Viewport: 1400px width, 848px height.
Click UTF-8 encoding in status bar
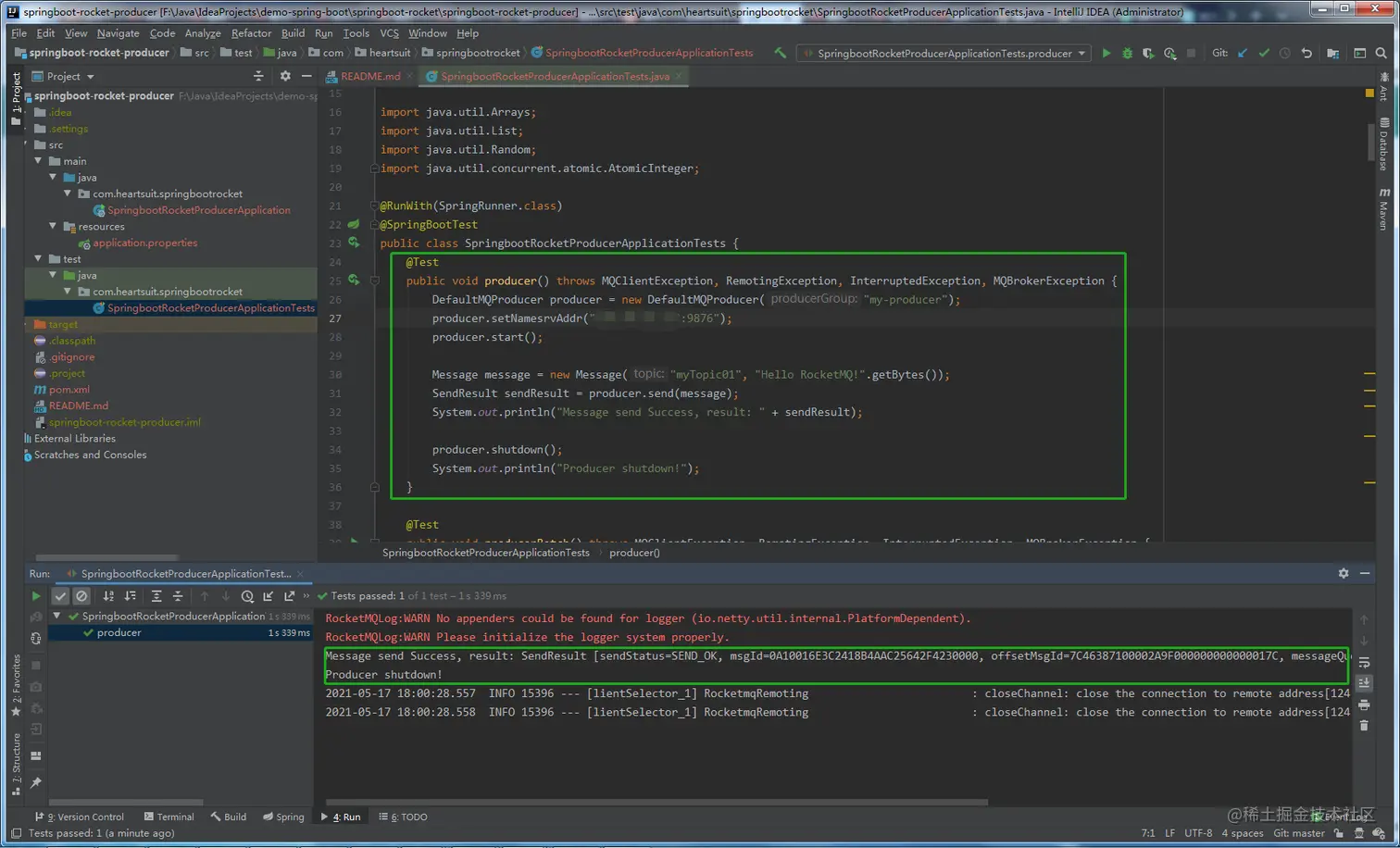click(1198, 833)
